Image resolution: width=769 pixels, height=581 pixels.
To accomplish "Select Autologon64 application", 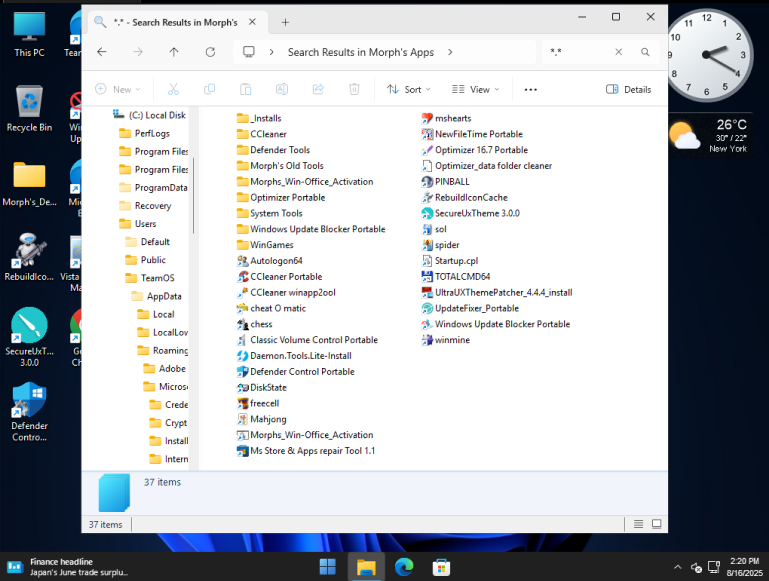I will [x=269, y=261].
